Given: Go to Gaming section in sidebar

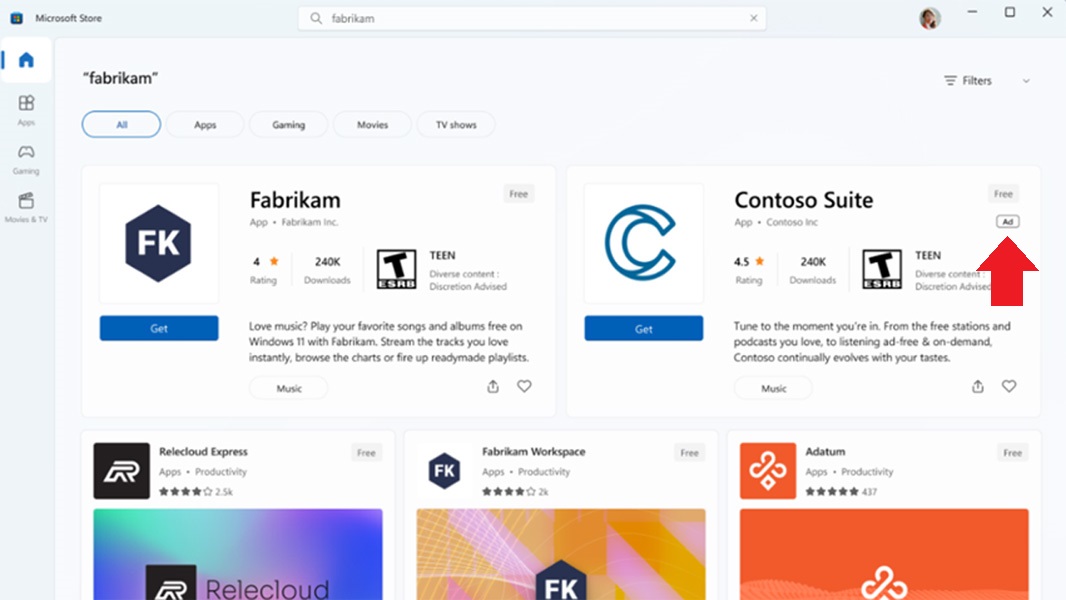Looking at the screenshot, I should point(26,159).
